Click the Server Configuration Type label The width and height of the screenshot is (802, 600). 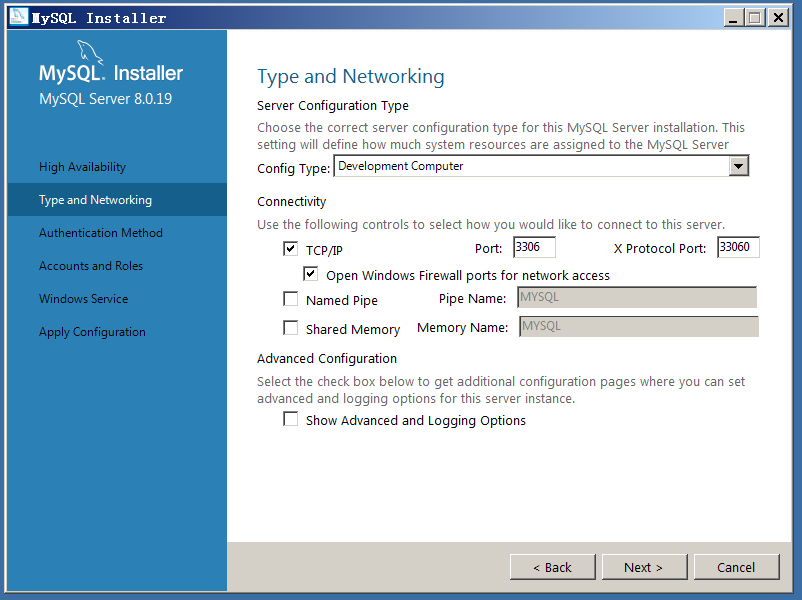(332, 106)
